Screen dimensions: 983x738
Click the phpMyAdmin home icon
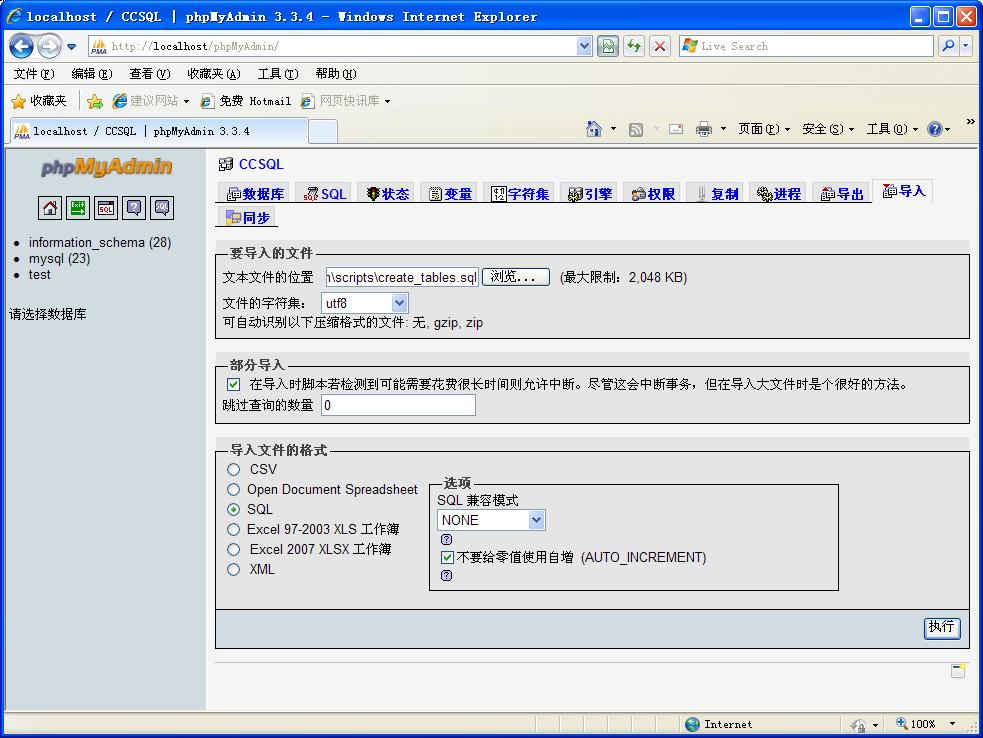pos(50,208)
